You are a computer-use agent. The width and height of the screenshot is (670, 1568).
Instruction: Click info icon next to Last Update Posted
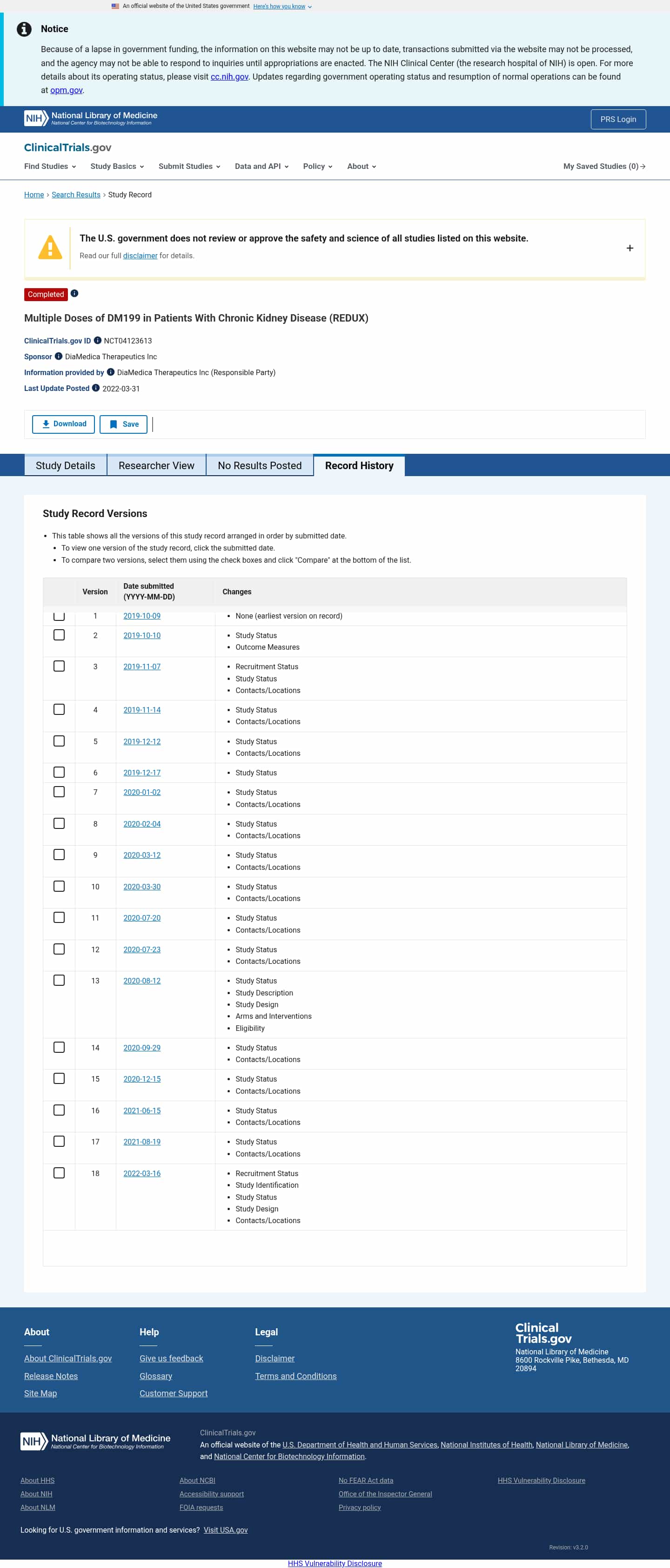pyautogui.click(x=95, y=388)
